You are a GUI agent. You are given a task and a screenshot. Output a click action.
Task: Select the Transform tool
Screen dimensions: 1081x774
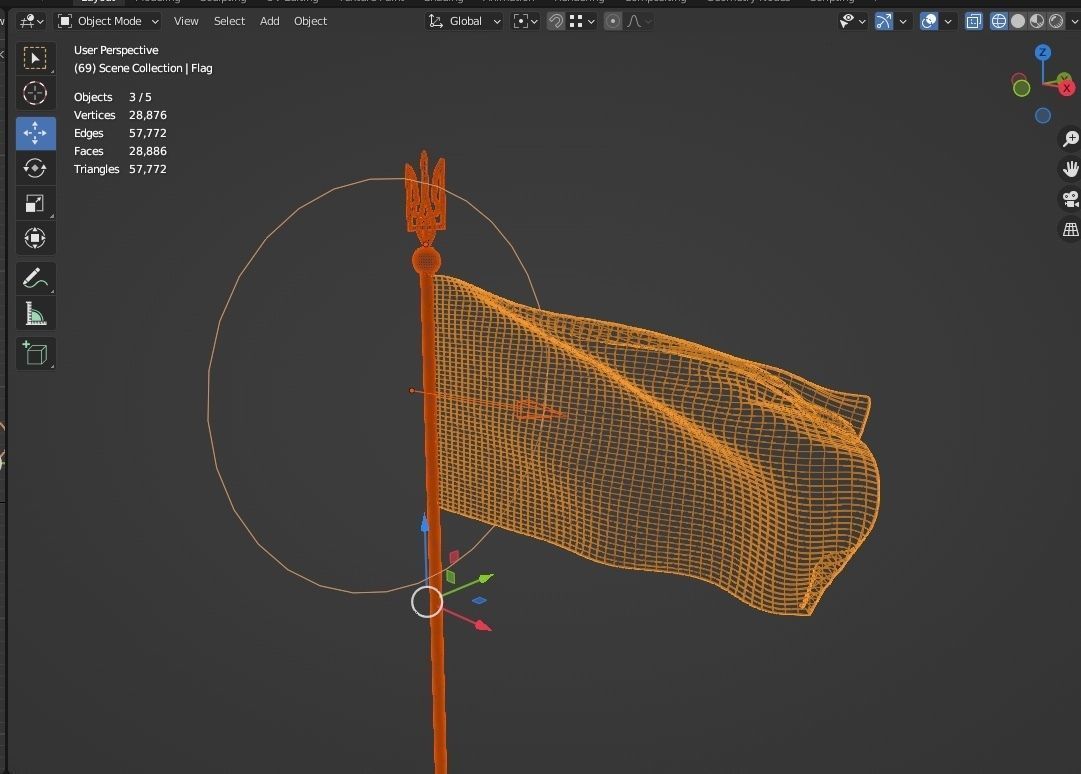[35, 238]
